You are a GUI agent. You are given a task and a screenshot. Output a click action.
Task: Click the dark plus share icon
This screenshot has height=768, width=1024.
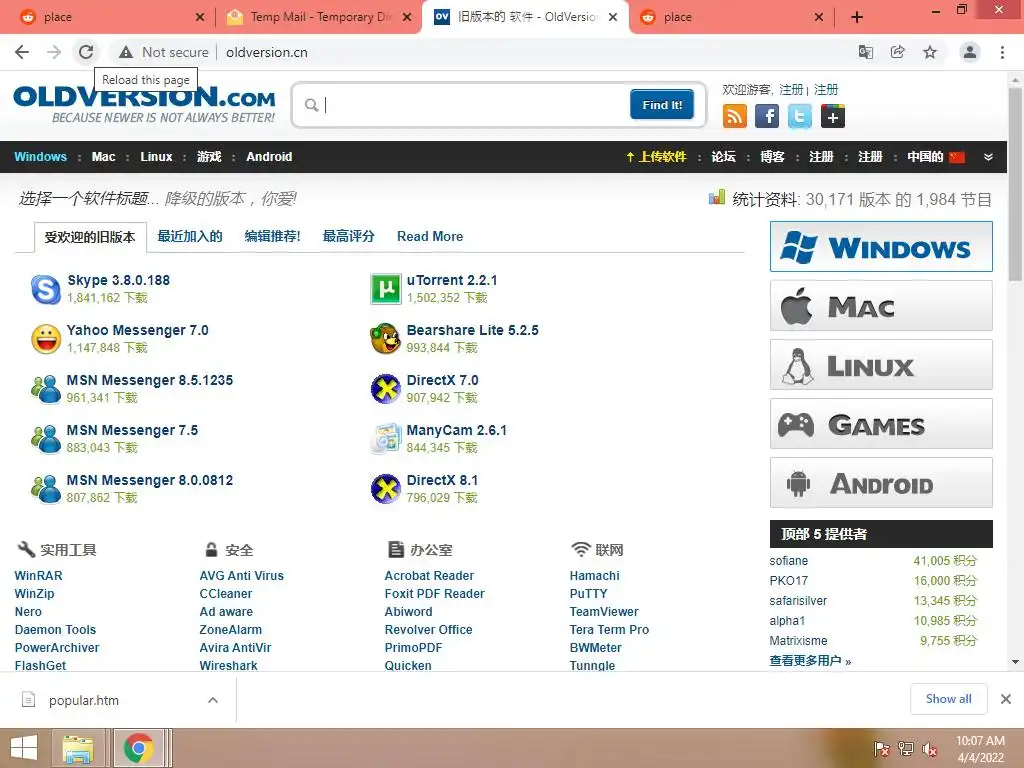pos(832,117)
